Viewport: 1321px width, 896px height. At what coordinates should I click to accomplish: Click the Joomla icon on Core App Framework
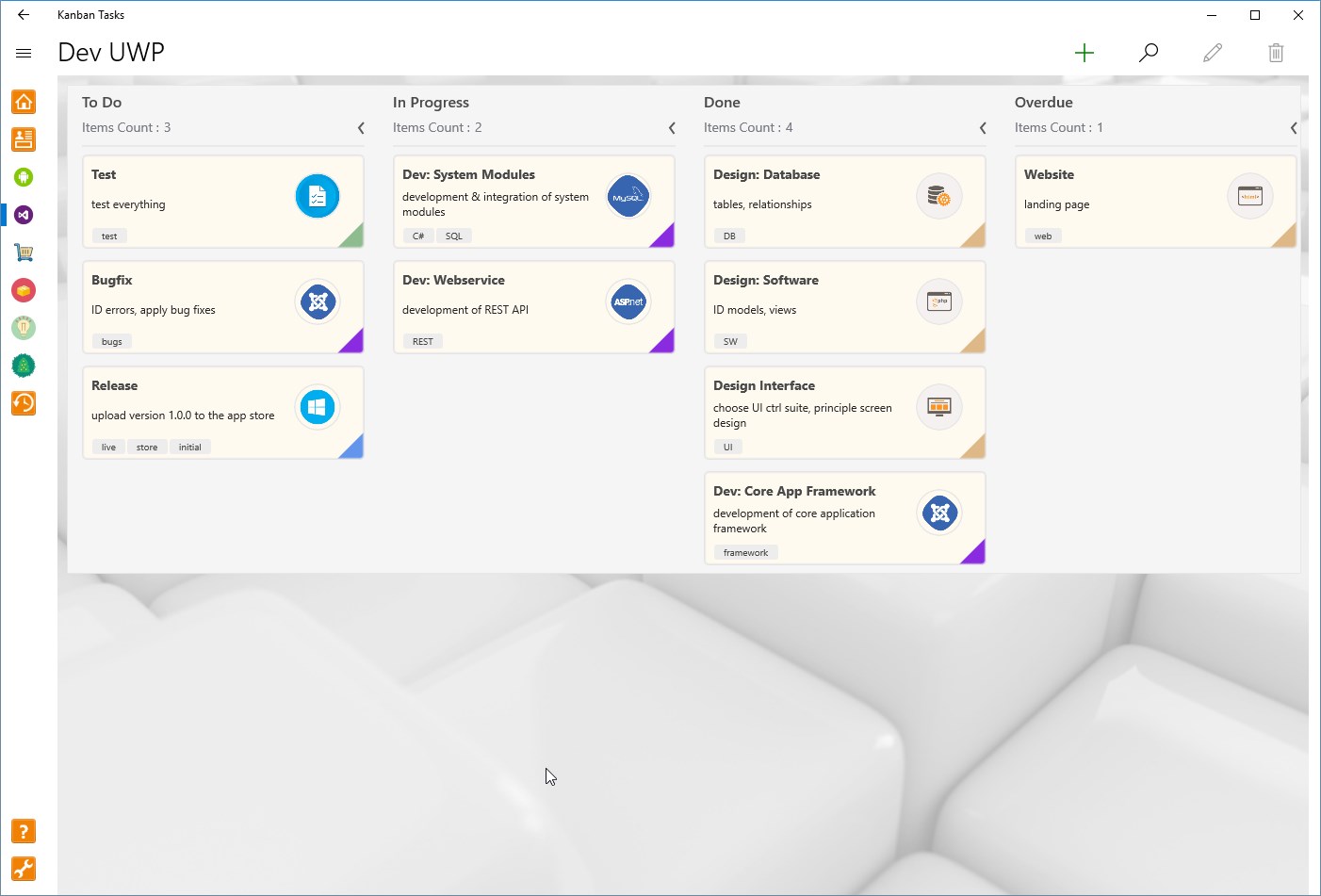(939, 513)
